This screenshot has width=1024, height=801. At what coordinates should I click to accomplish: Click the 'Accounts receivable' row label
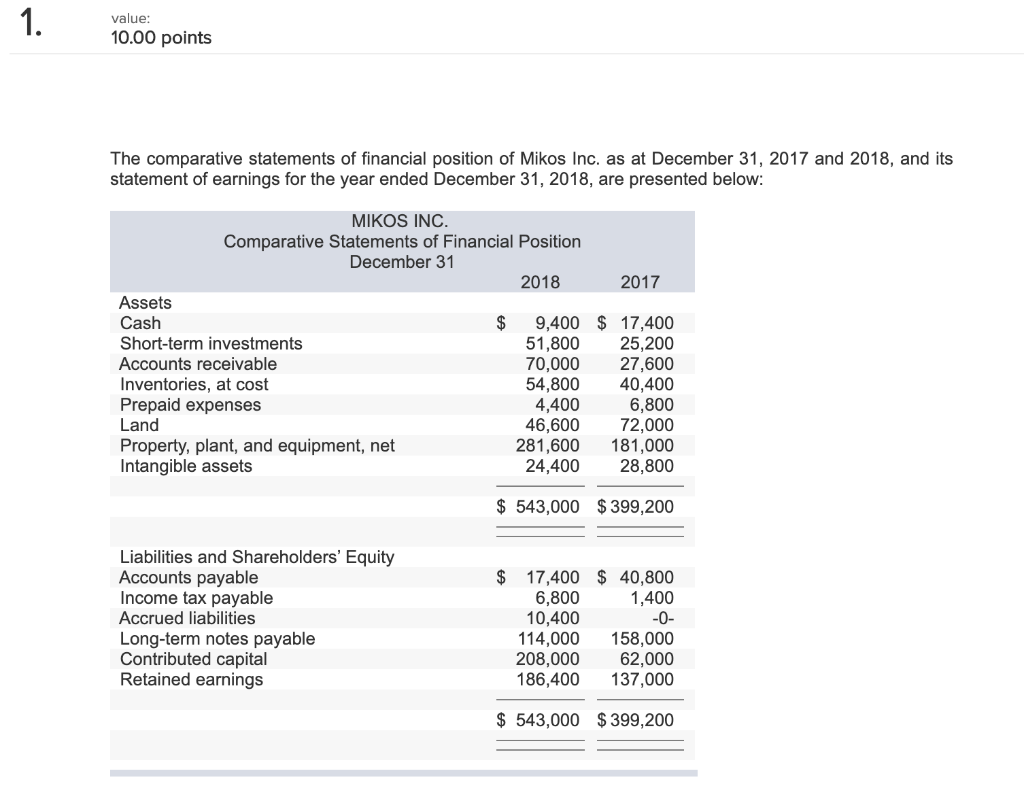198,364
